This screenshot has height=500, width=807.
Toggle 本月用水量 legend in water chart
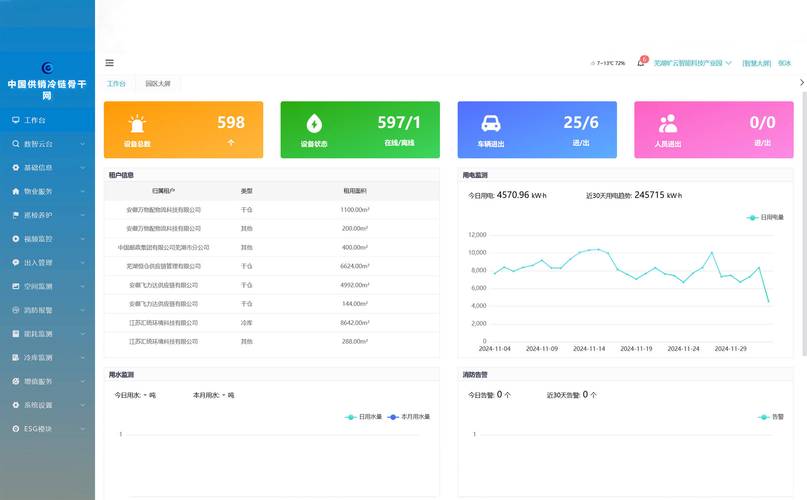click(409, 417)
